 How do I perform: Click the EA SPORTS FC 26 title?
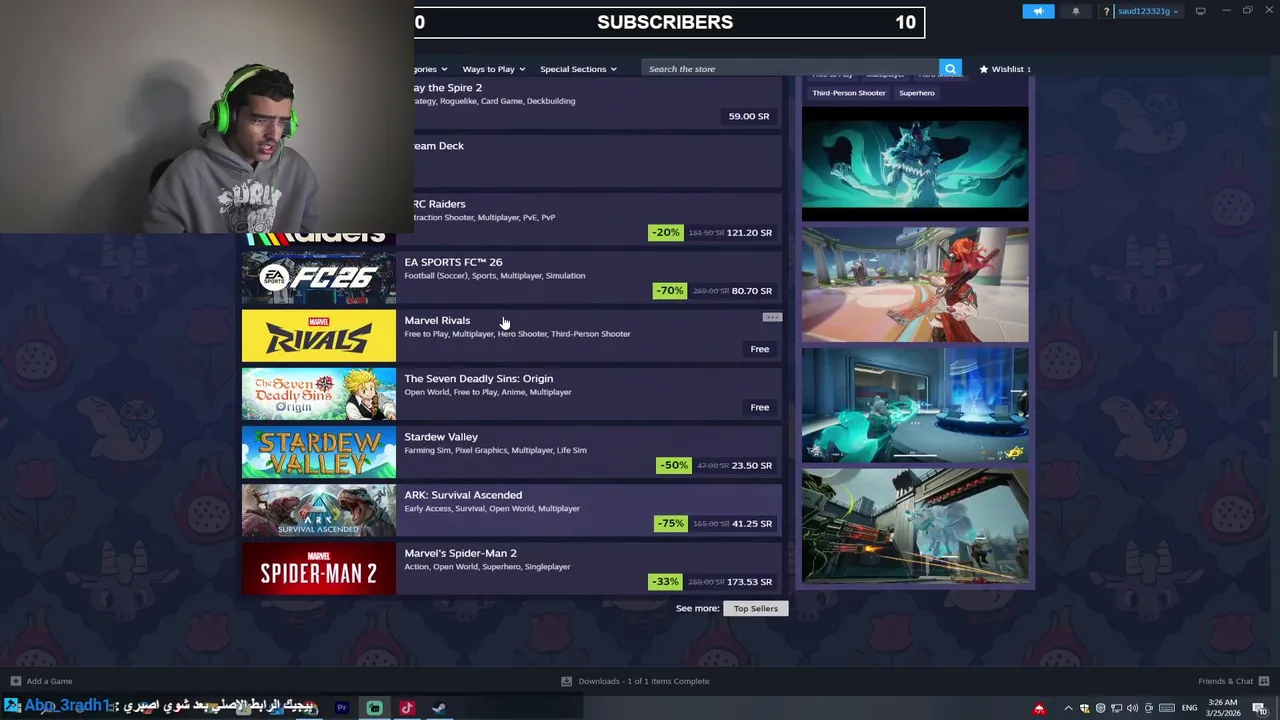(453, 262)
